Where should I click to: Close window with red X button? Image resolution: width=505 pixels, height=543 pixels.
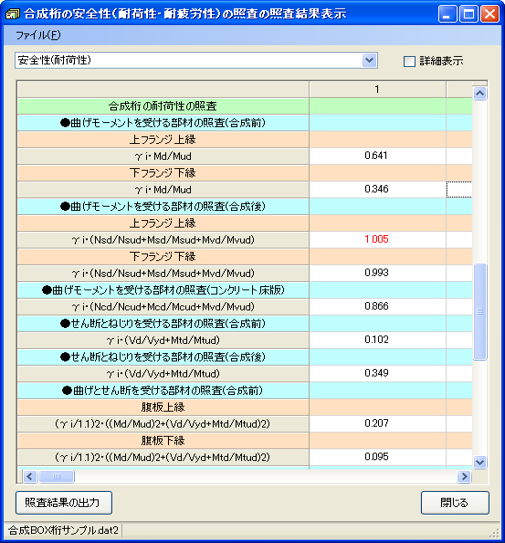tap(490, 15)
